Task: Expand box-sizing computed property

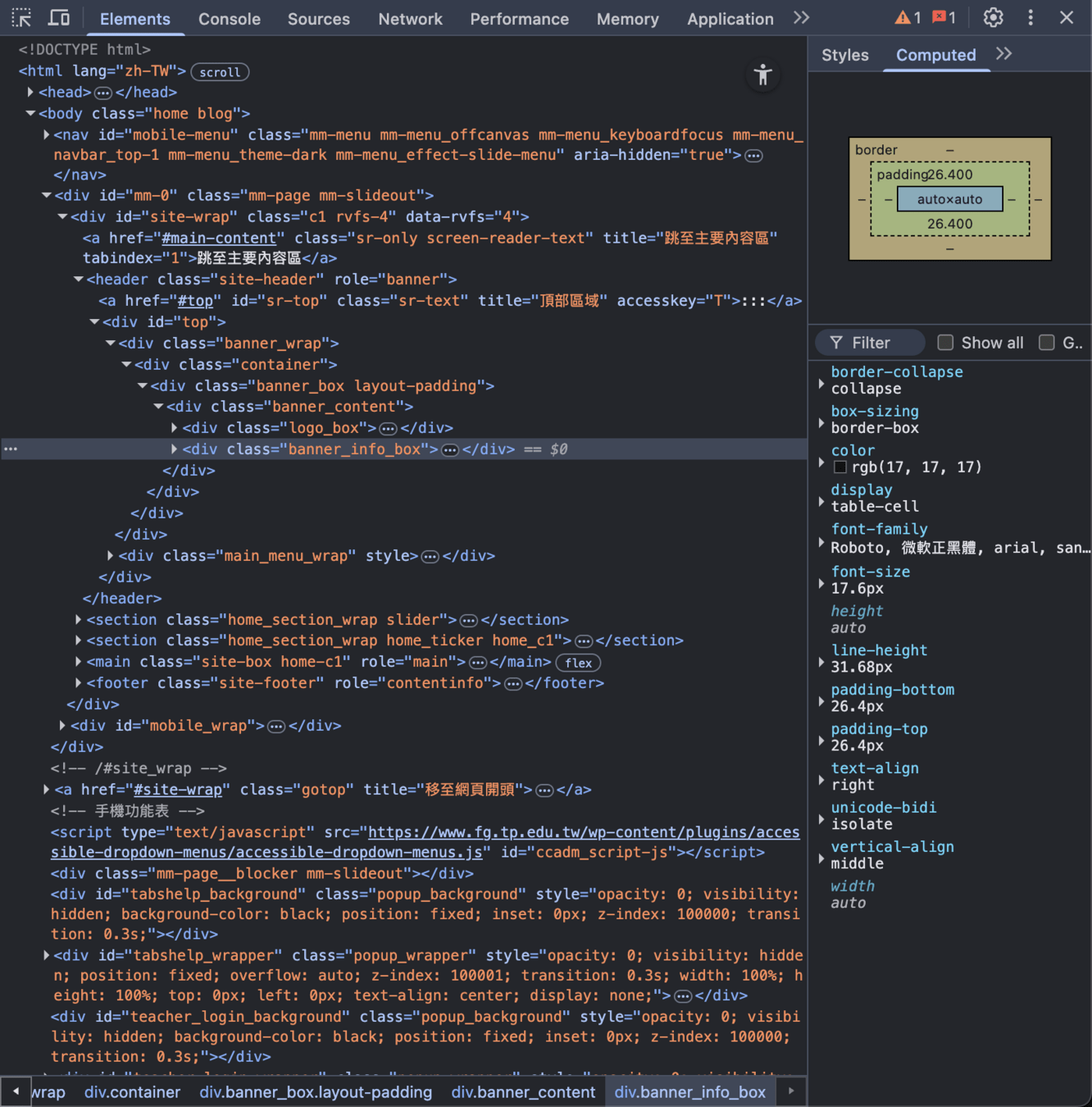Action: (x=821, y=422)
